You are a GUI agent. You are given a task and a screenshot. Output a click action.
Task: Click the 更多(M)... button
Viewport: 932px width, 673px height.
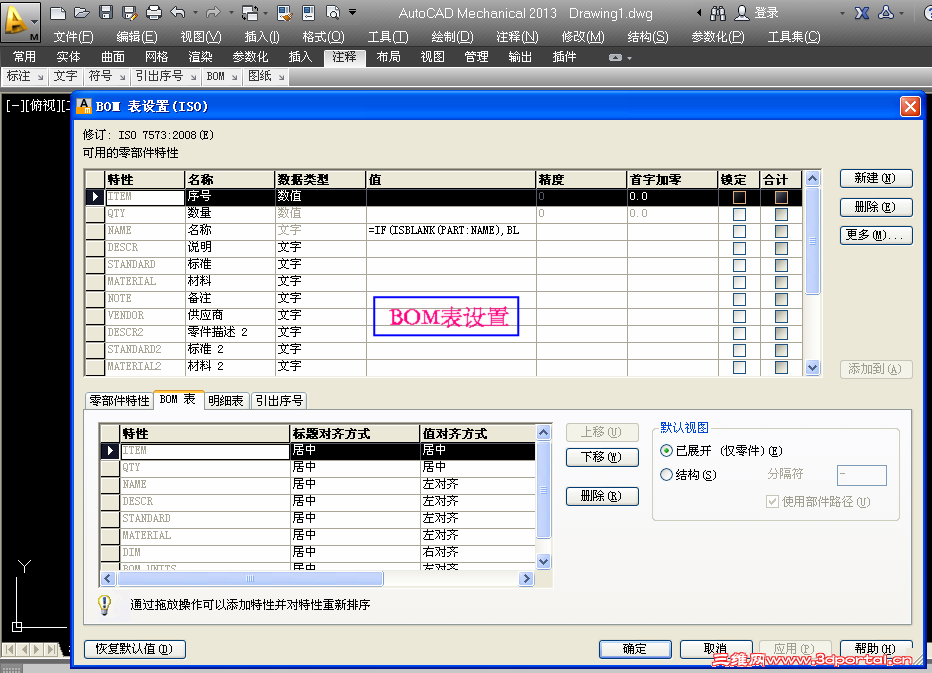point(876,235)
